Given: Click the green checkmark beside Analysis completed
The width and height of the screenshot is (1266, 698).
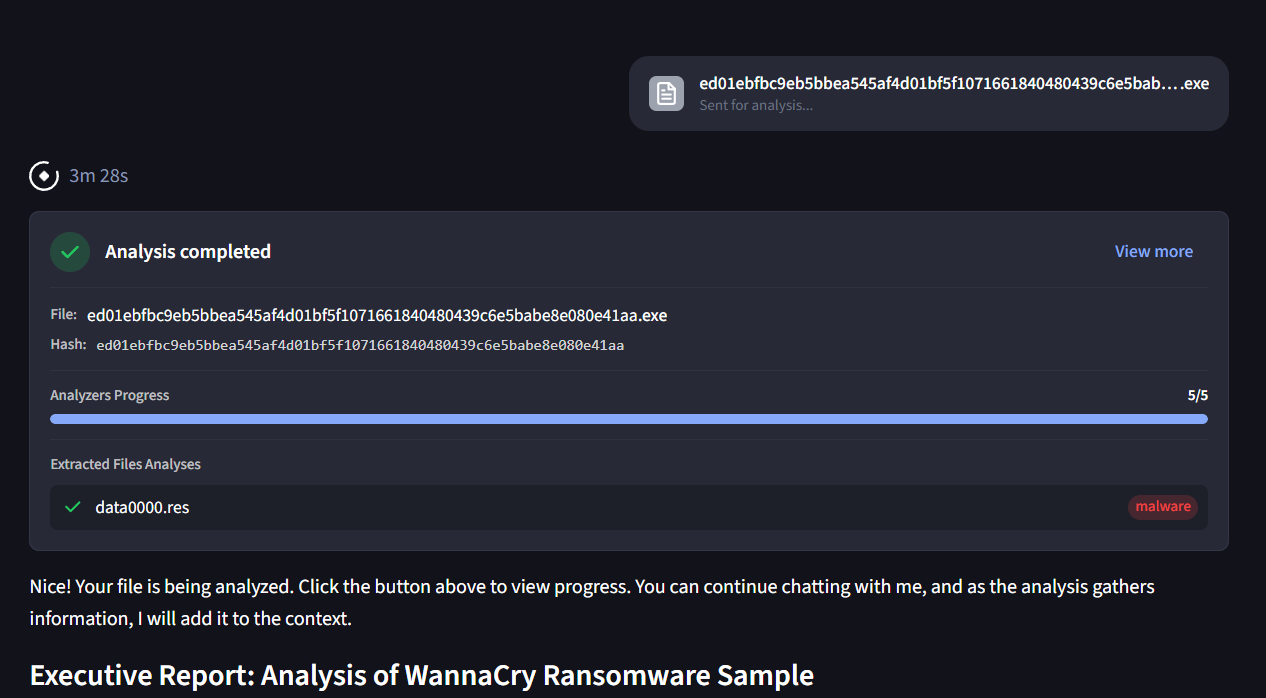Looking at the screenshot, I should [70, 252].
